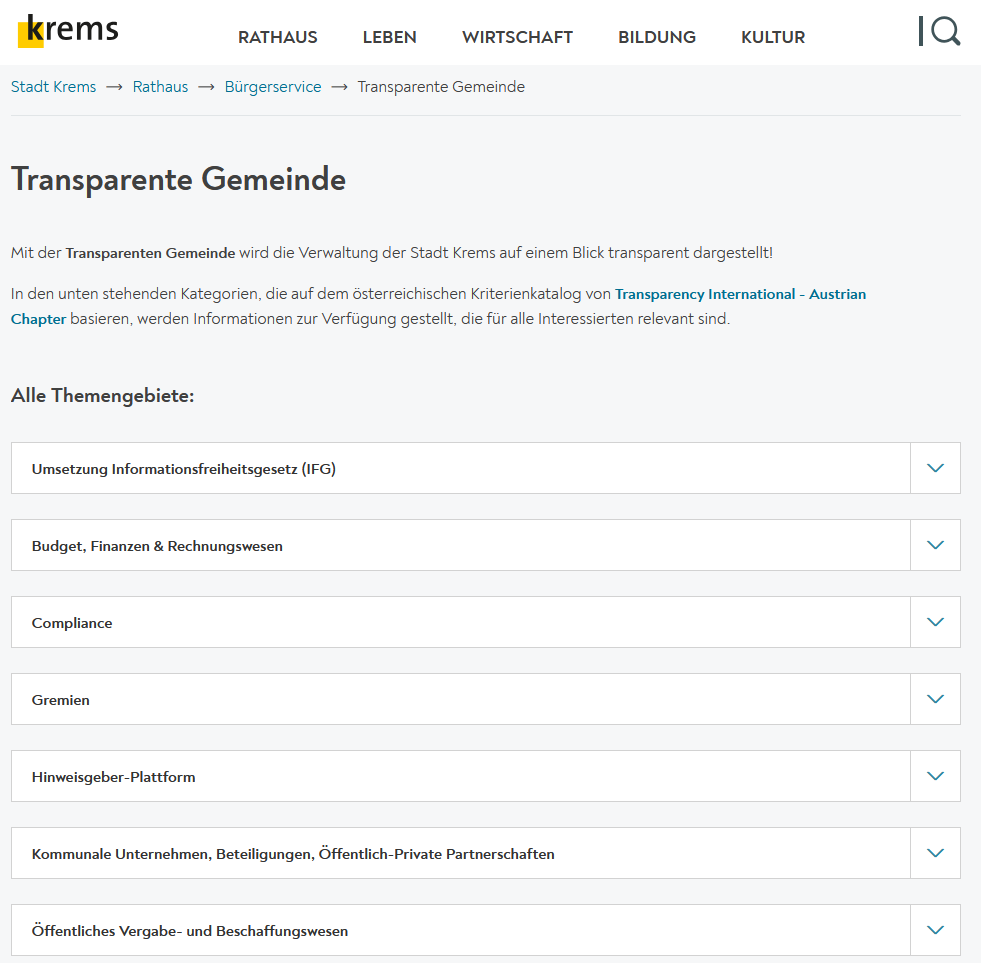Open the LEBEN menu
Image resolution: width=981 pixels, height=963 pixels.
tap(389, 37)
